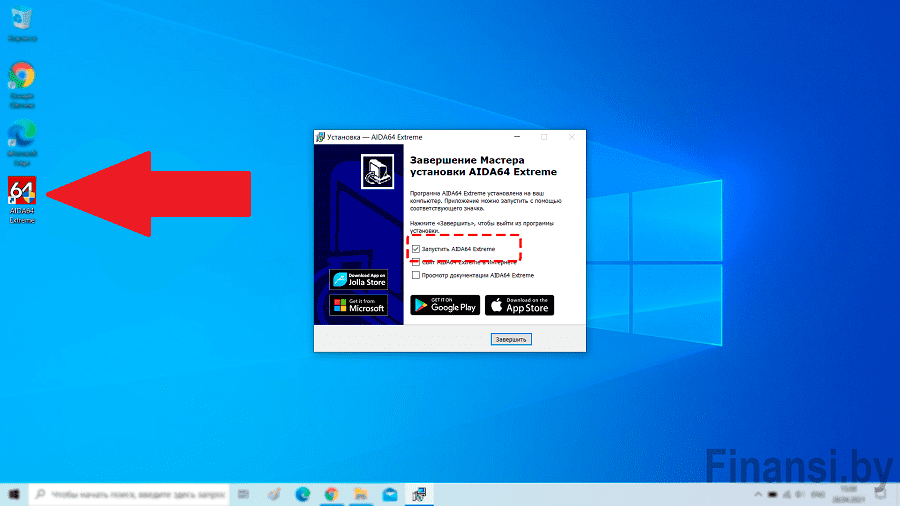This screenshot has height=506, width=900.
Task: Click the taskbar icon next to Task View
Action: coord(274,495)
